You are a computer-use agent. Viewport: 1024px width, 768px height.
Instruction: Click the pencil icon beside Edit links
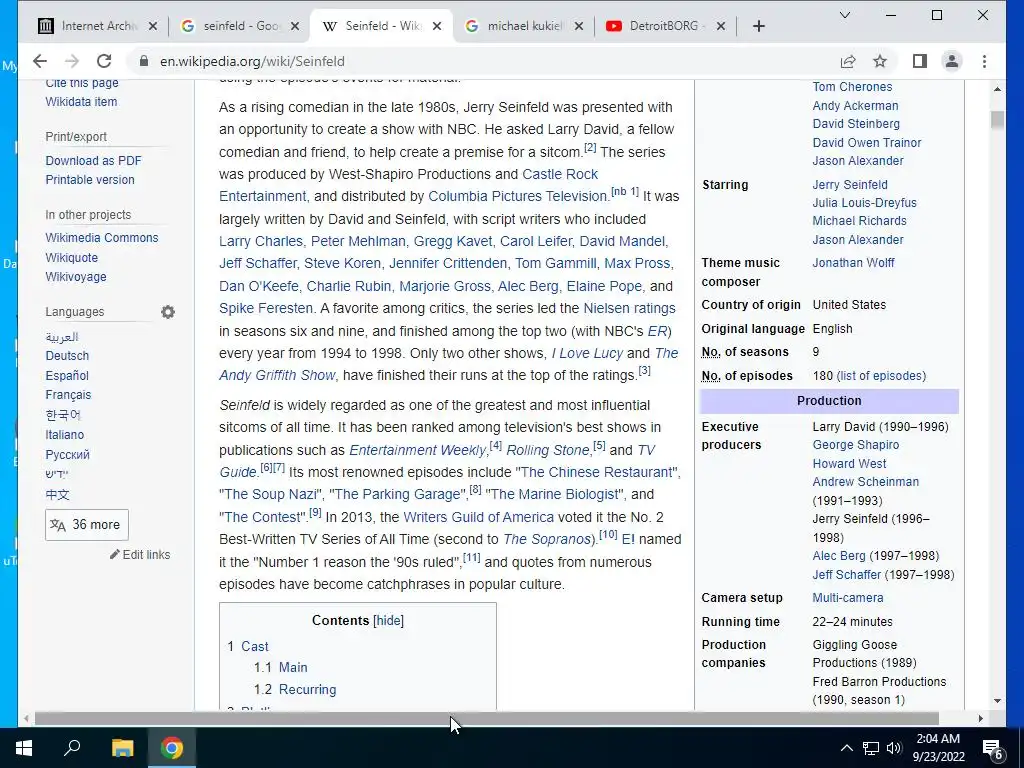point(115,554)
